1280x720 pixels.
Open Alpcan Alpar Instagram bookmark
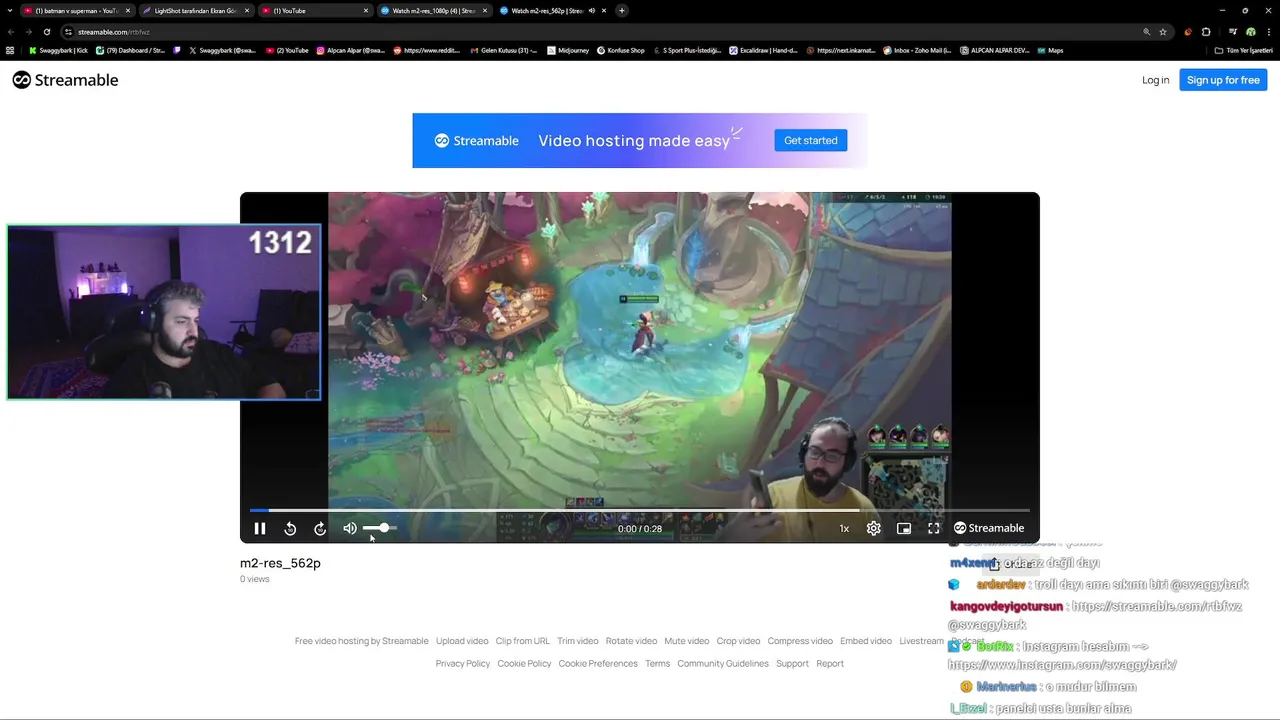point(351,50)
